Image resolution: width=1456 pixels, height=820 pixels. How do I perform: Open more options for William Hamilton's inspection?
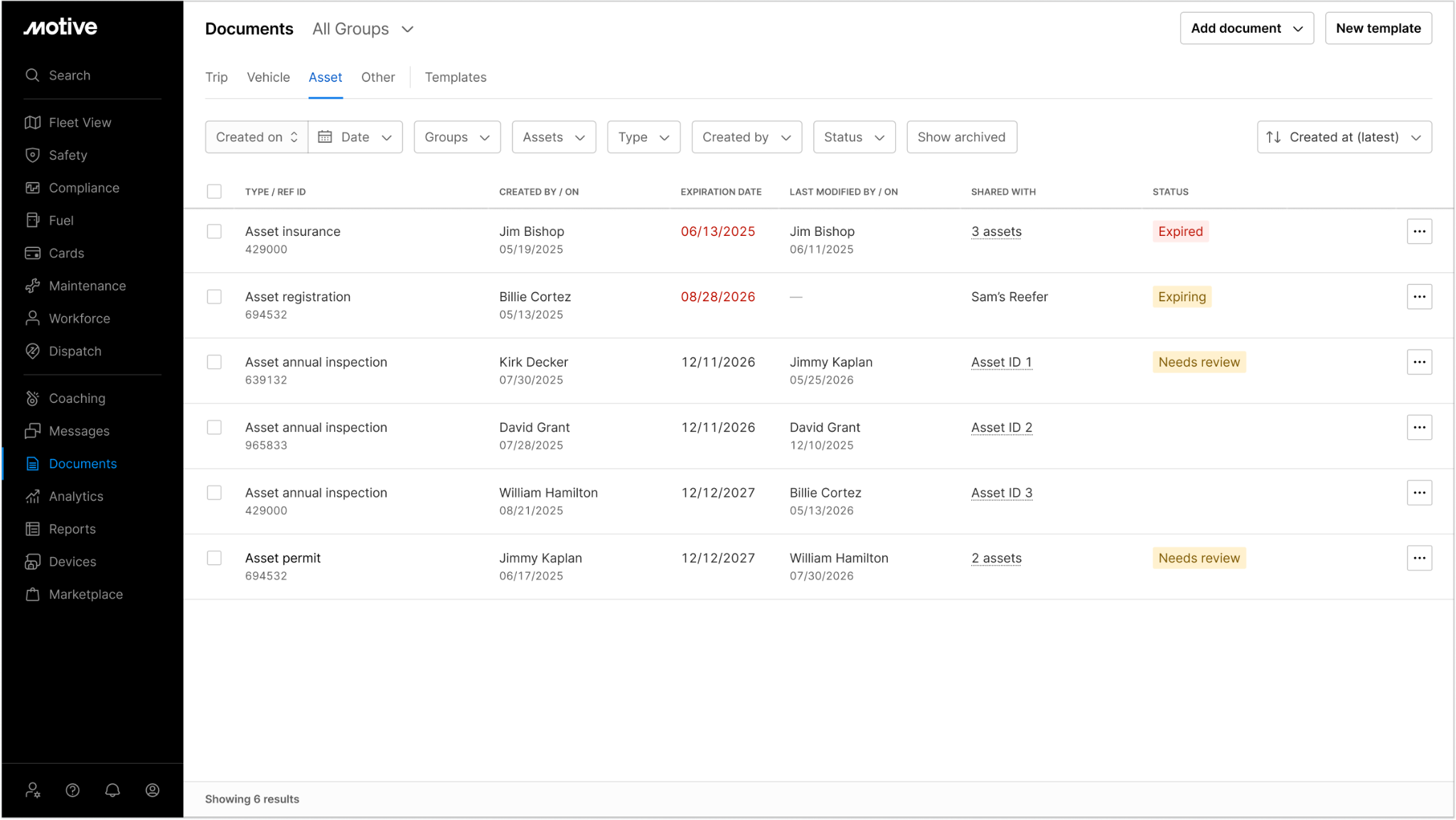pyautogui.click(x=1419, y=493)
